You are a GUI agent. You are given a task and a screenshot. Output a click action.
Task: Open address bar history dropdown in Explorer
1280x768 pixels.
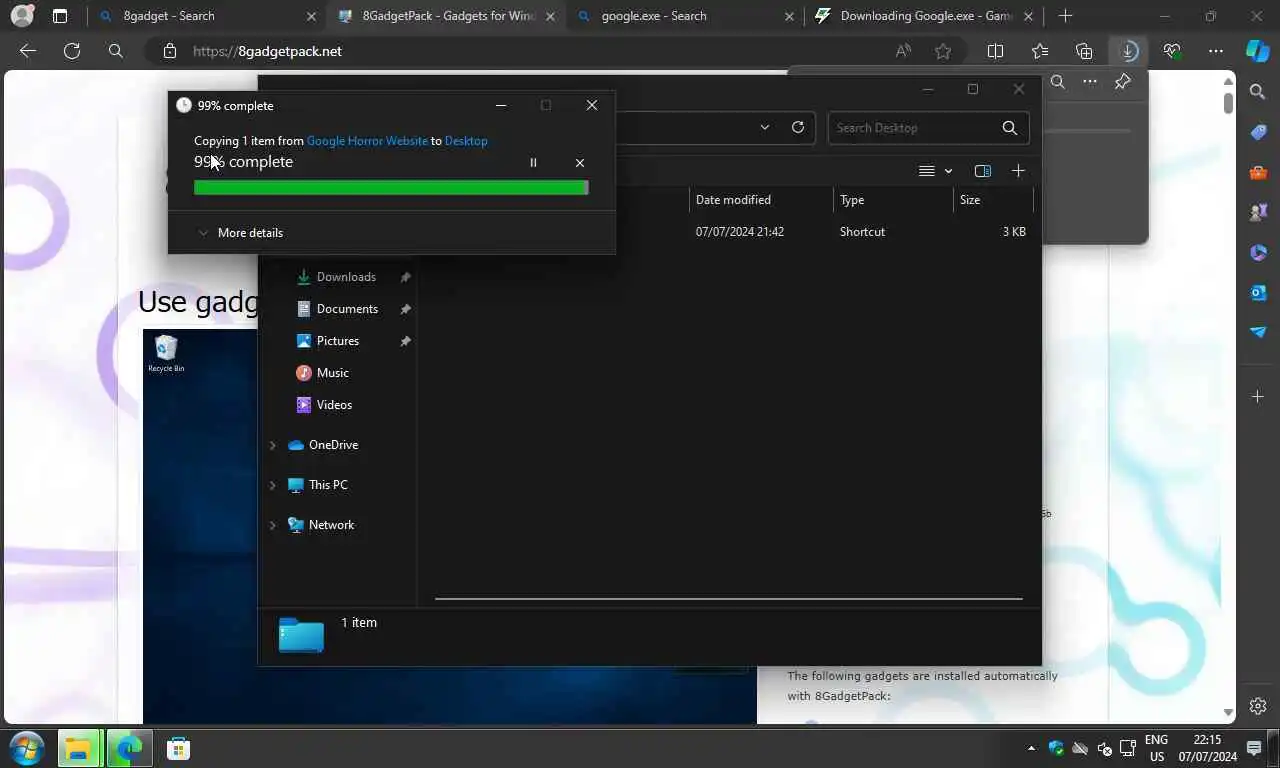(765, 127)
